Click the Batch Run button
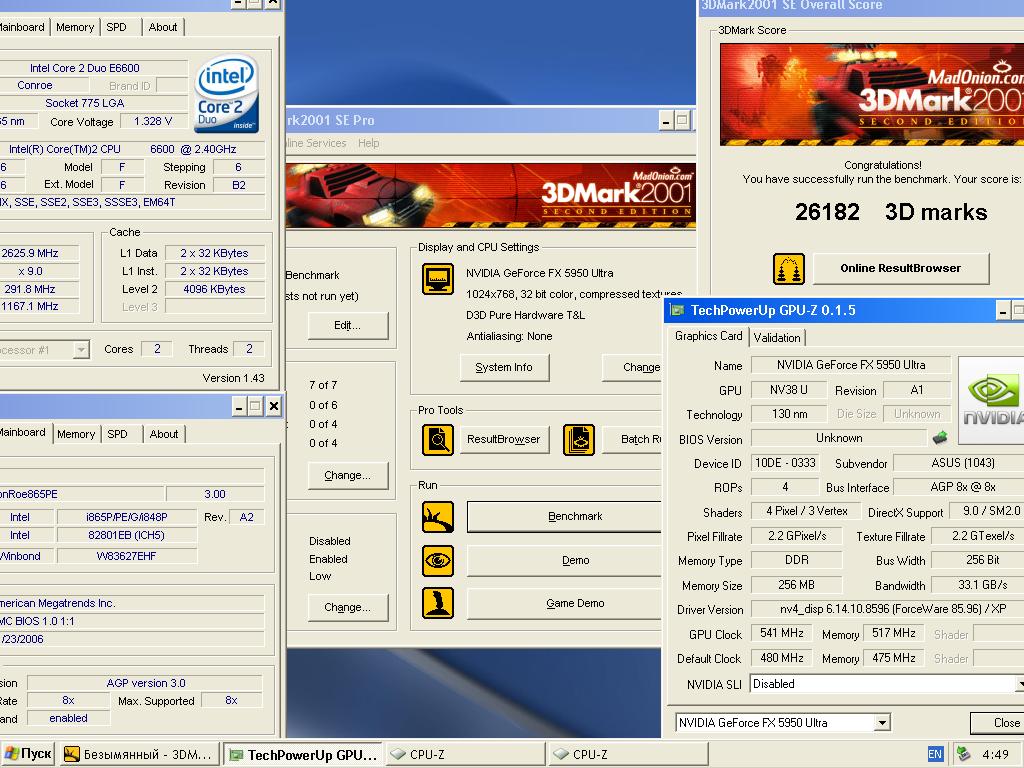The image size is (1024, 768). coord(632,440)
